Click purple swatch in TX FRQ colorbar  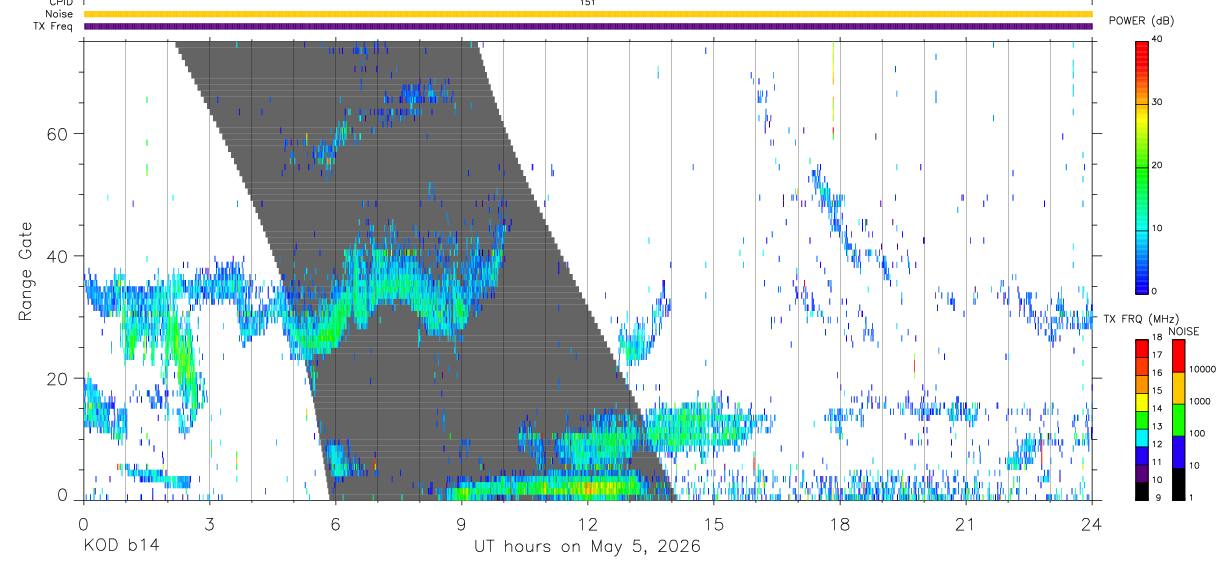click(x=1141, y=473)
